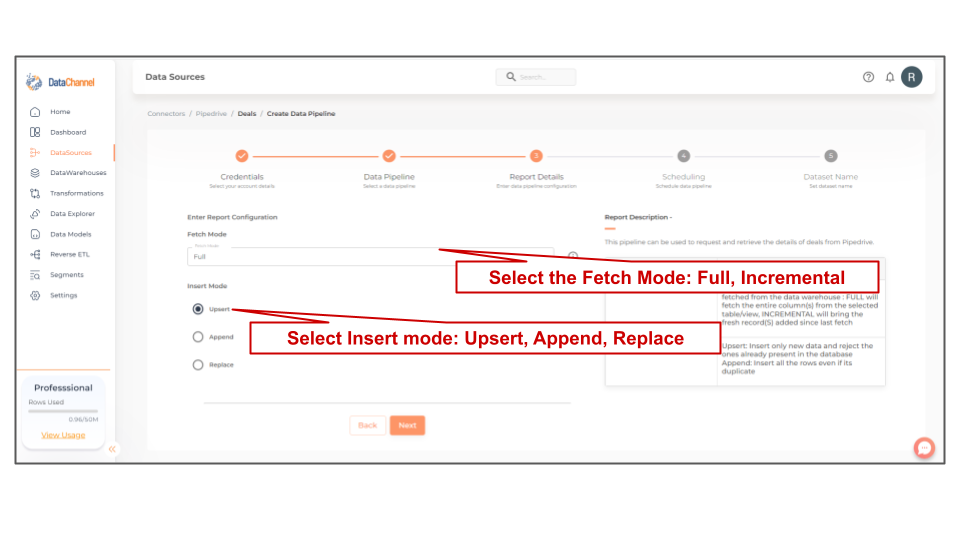
Task: Open the Transformations icon
Action: tap(35, 193)
